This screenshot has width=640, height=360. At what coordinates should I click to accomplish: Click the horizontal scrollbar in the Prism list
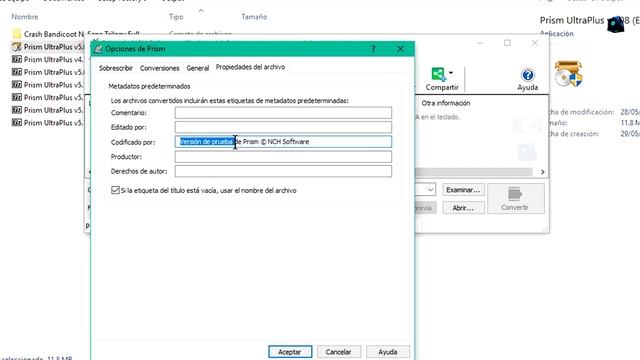tap(473, 172)
